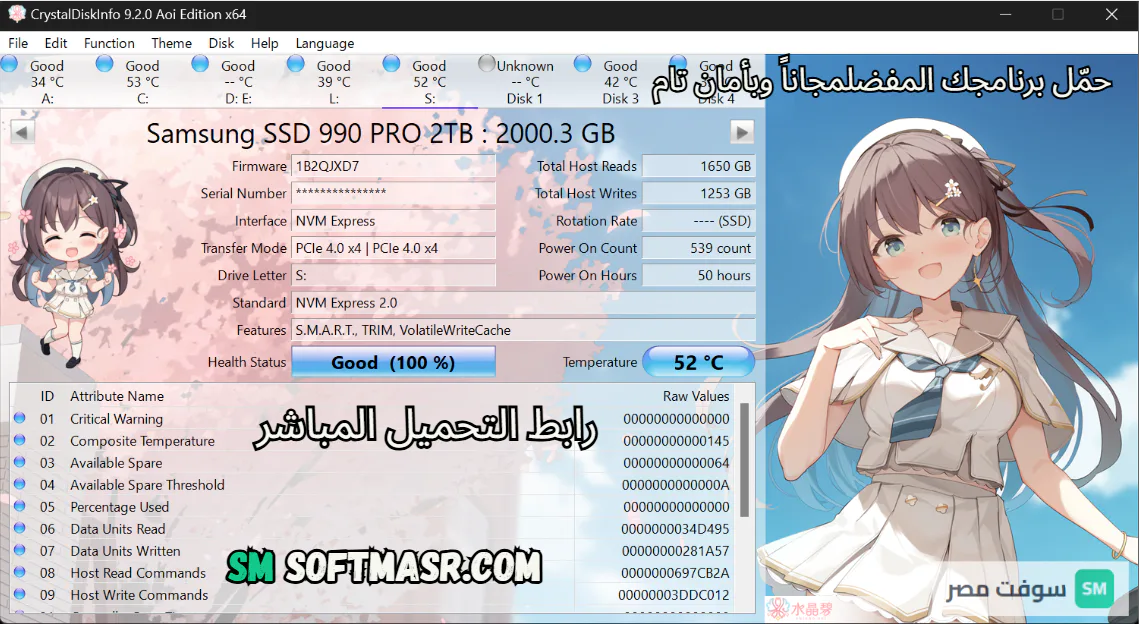This screenshot has height=624, width=1139.
Task: Select the A: disk status orb
Action: [9, 64]
